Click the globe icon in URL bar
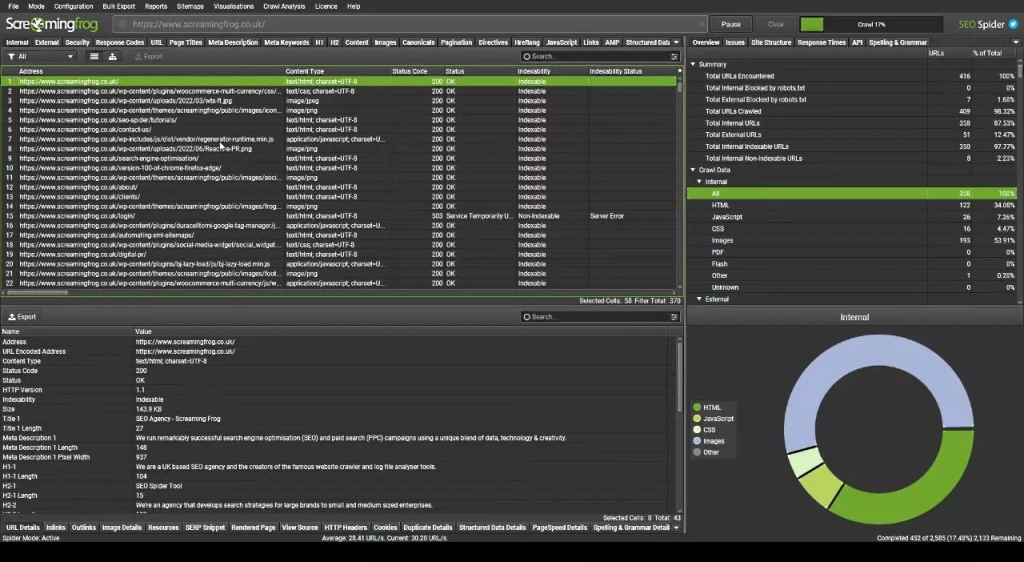This screenshot has width=1024, height=562. 122,24
